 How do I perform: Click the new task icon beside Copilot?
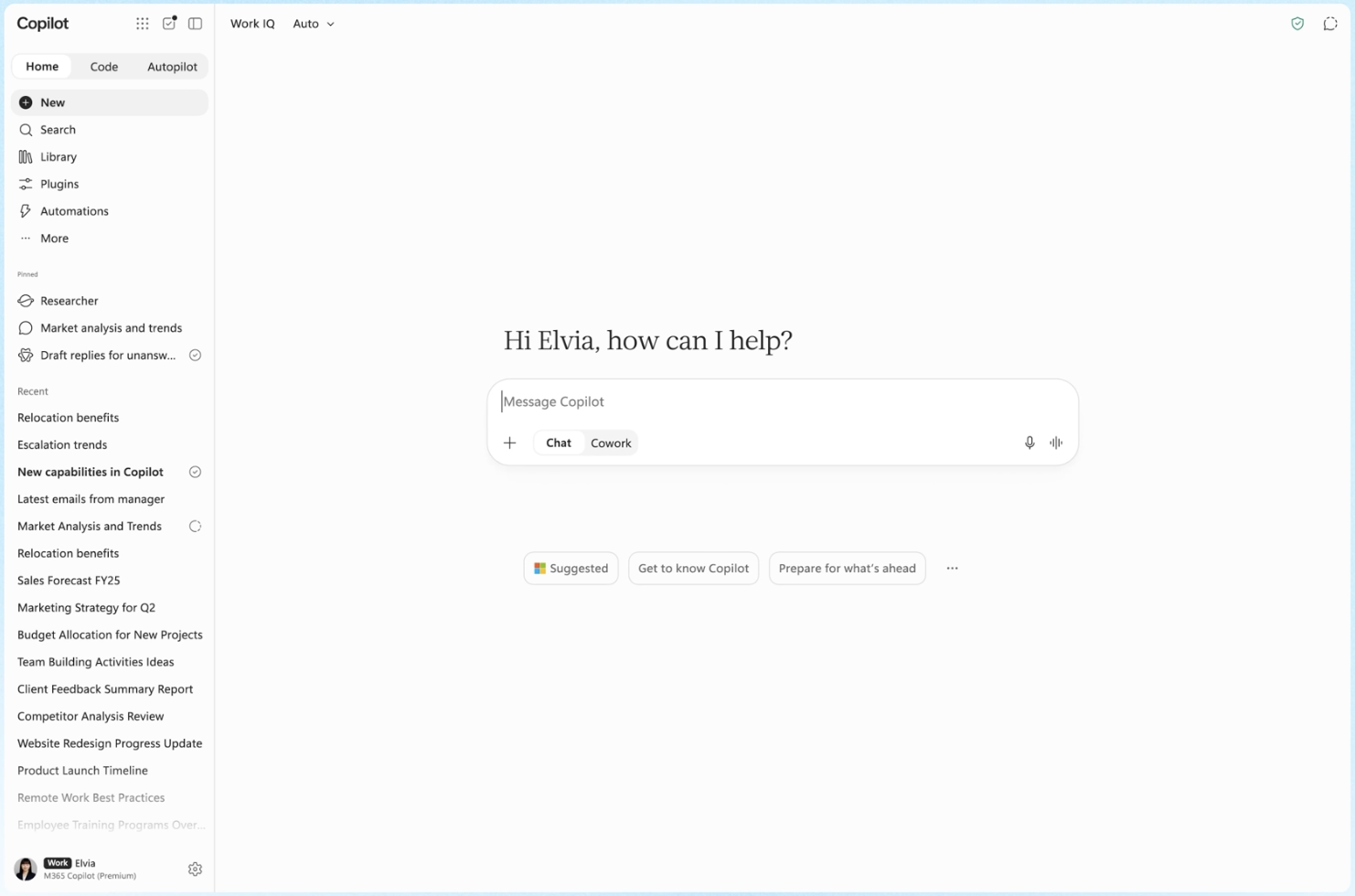pos(169,24)
